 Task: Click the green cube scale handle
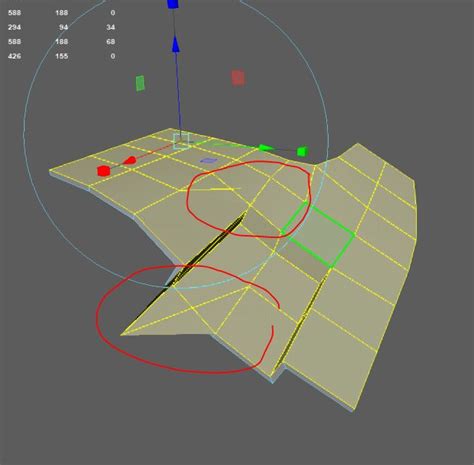tap(302, 152)
